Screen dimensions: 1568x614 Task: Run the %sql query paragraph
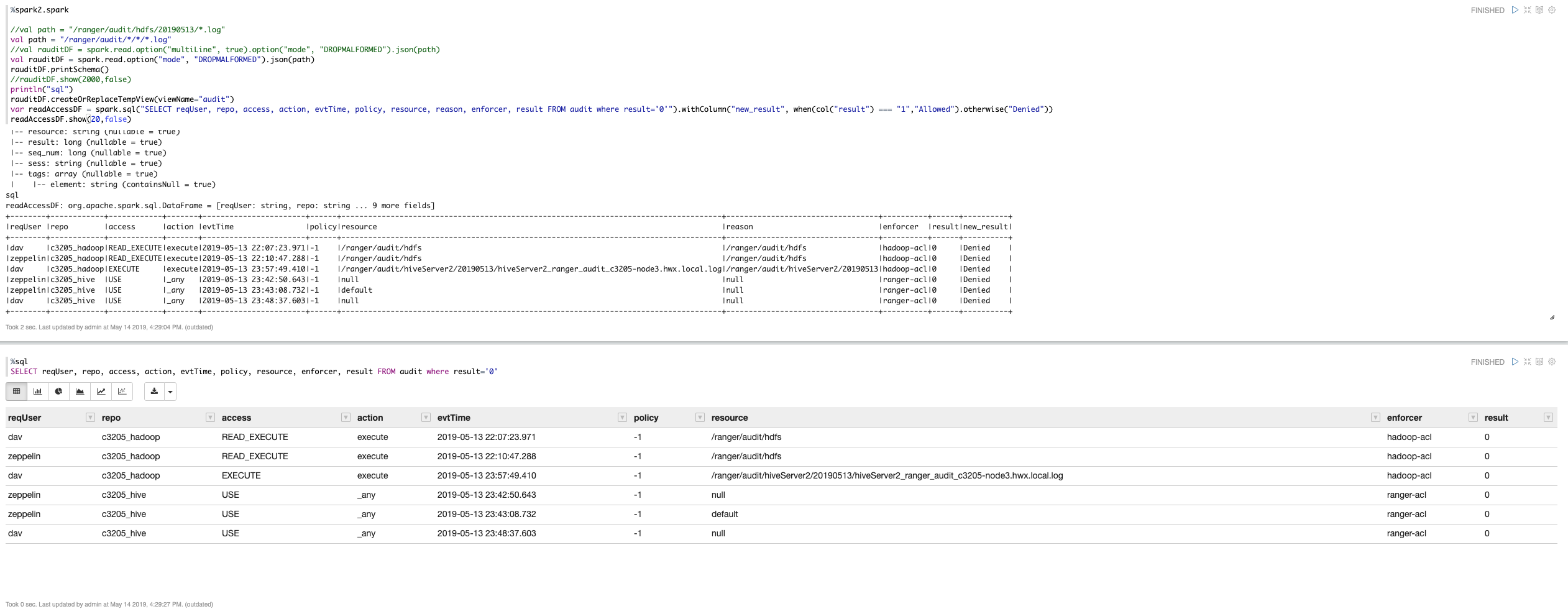tap(1515, 362)
